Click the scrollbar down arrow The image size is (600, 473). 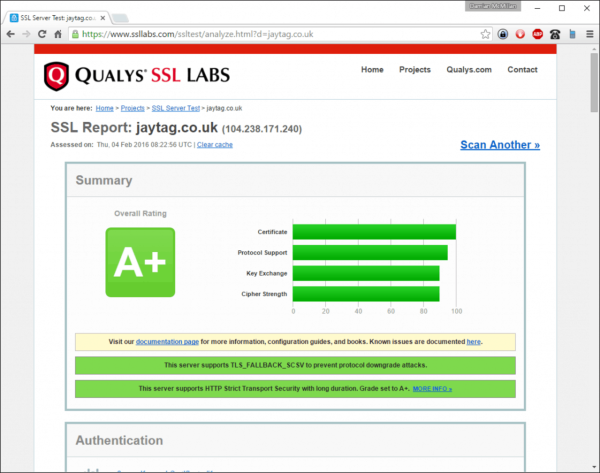(x=594, y=467)
